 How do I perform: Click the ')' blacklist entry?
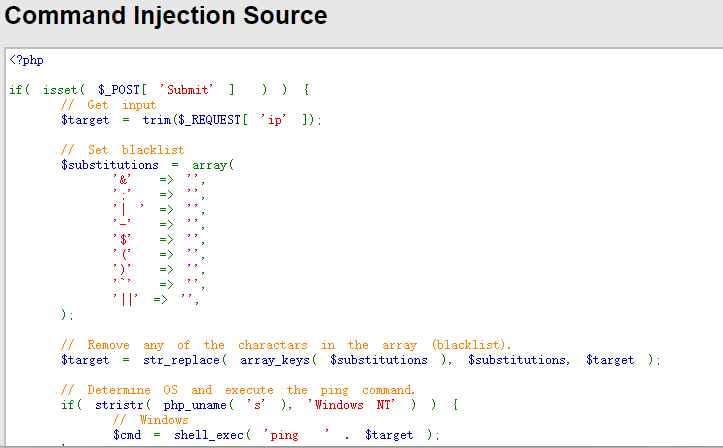(x=123, y=270)
